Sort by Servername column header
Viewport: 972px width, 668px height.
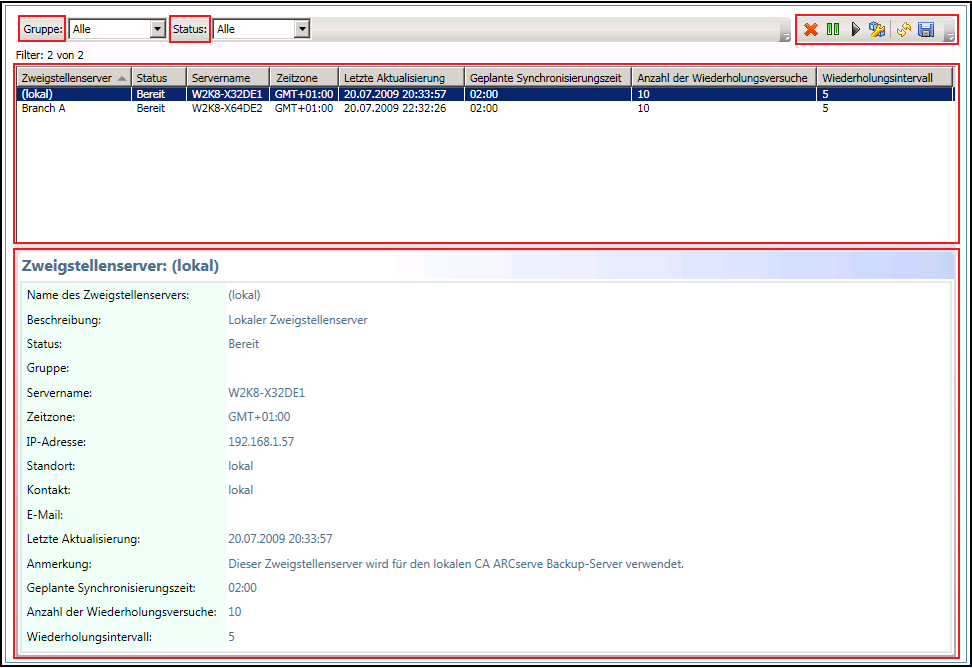pos(228,77)
